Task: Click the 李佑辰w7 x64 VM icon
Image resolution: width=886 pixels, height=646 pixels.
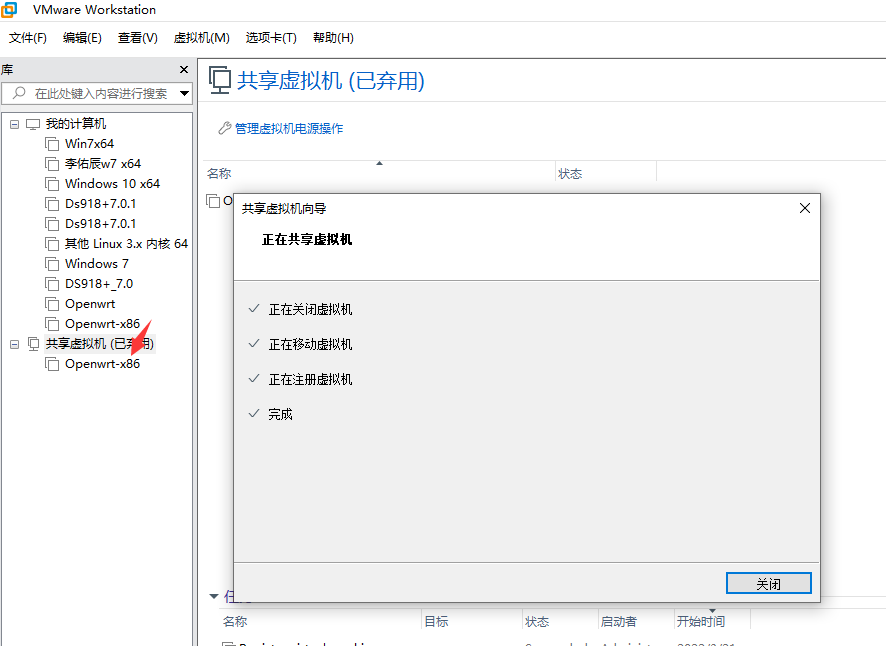Action: click(52, 164)
